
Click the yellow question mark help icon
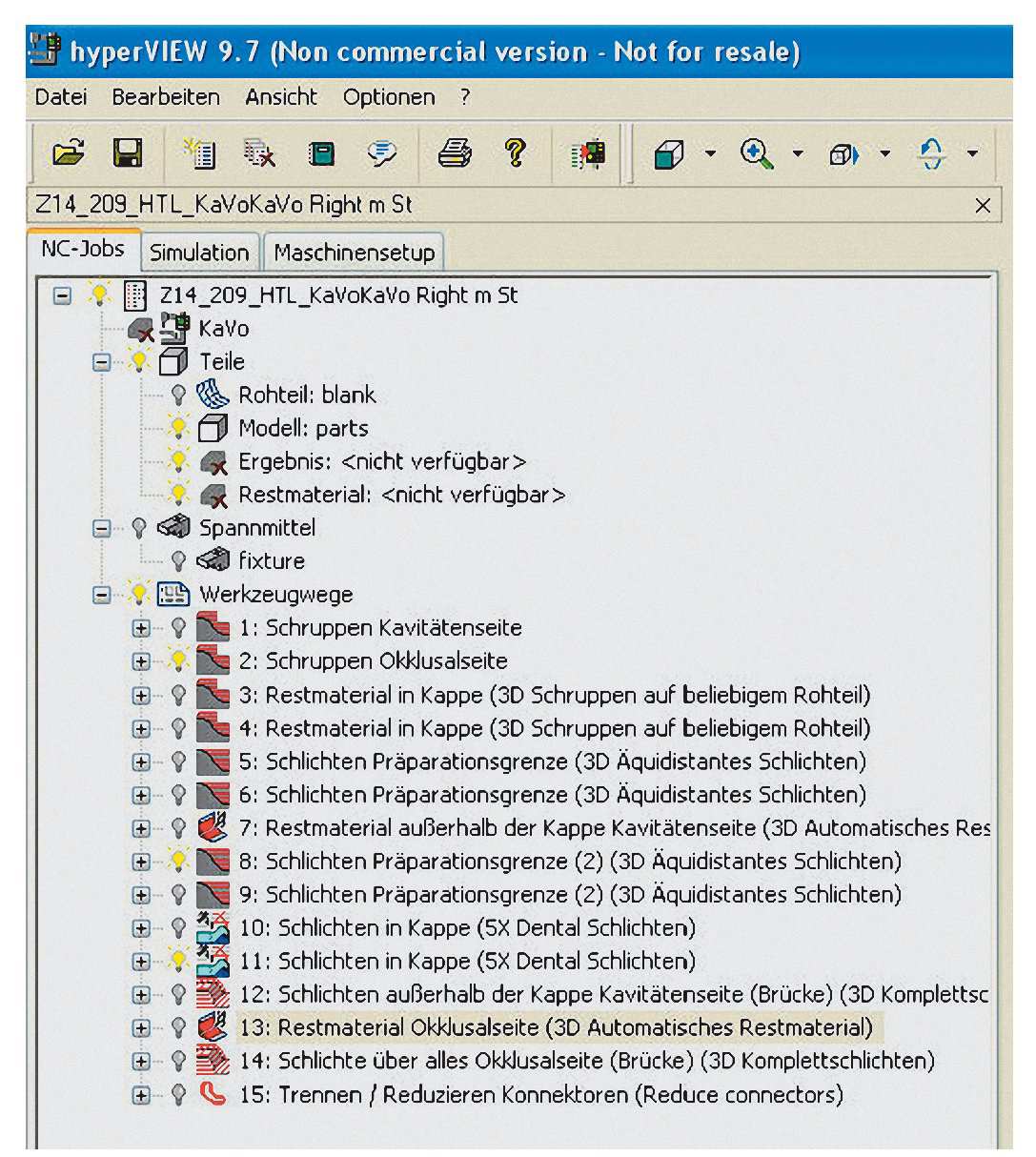coord(516,152)
